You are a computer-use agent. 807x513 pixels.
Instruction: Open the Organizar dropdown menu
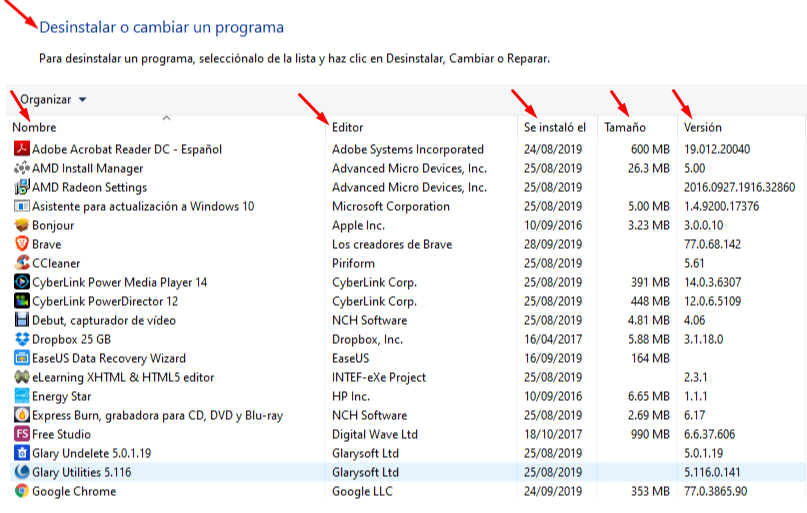click(52, 99)
